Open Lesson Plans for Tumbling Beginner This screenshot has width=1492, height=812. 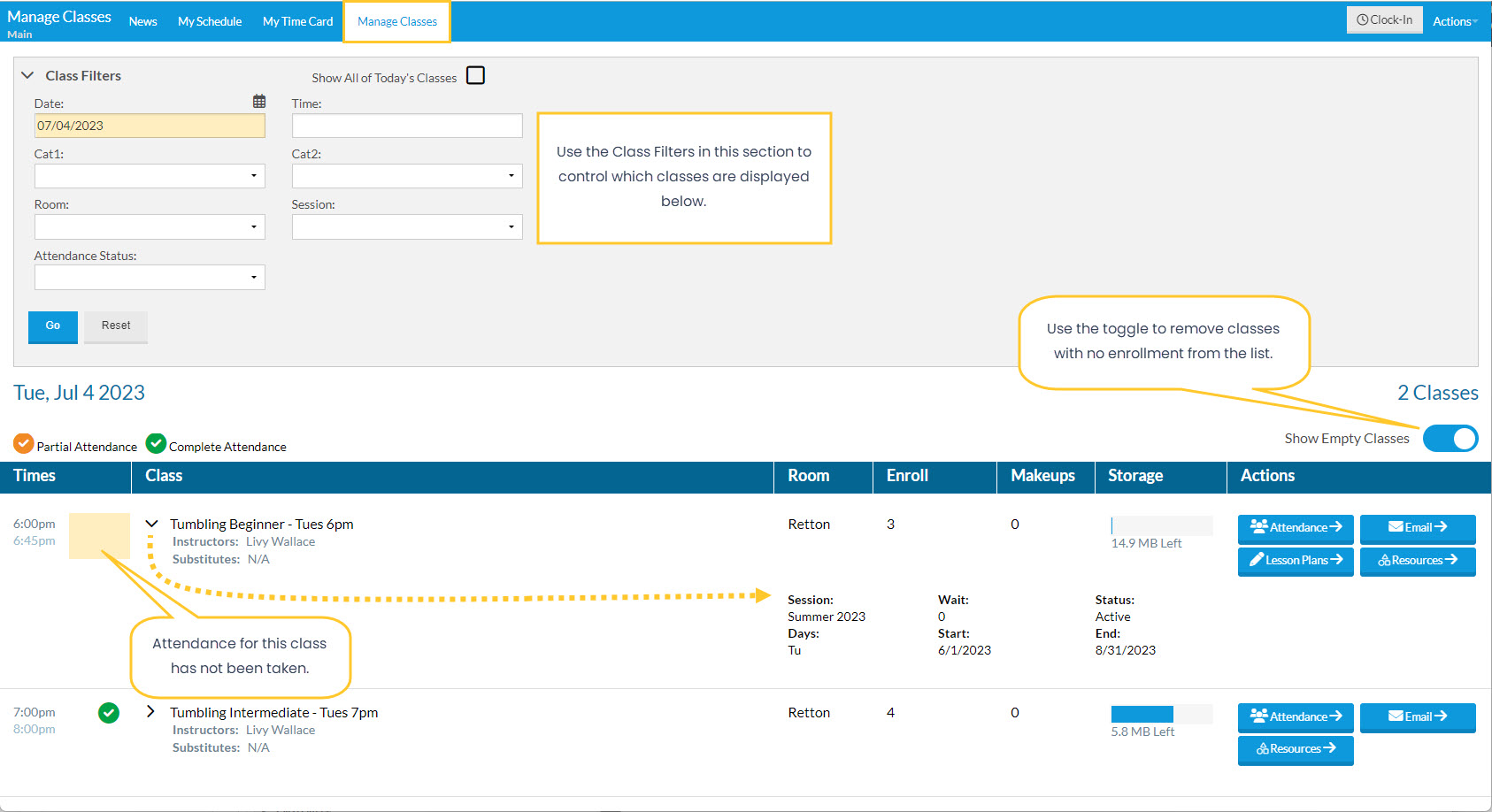[1296, 561]
